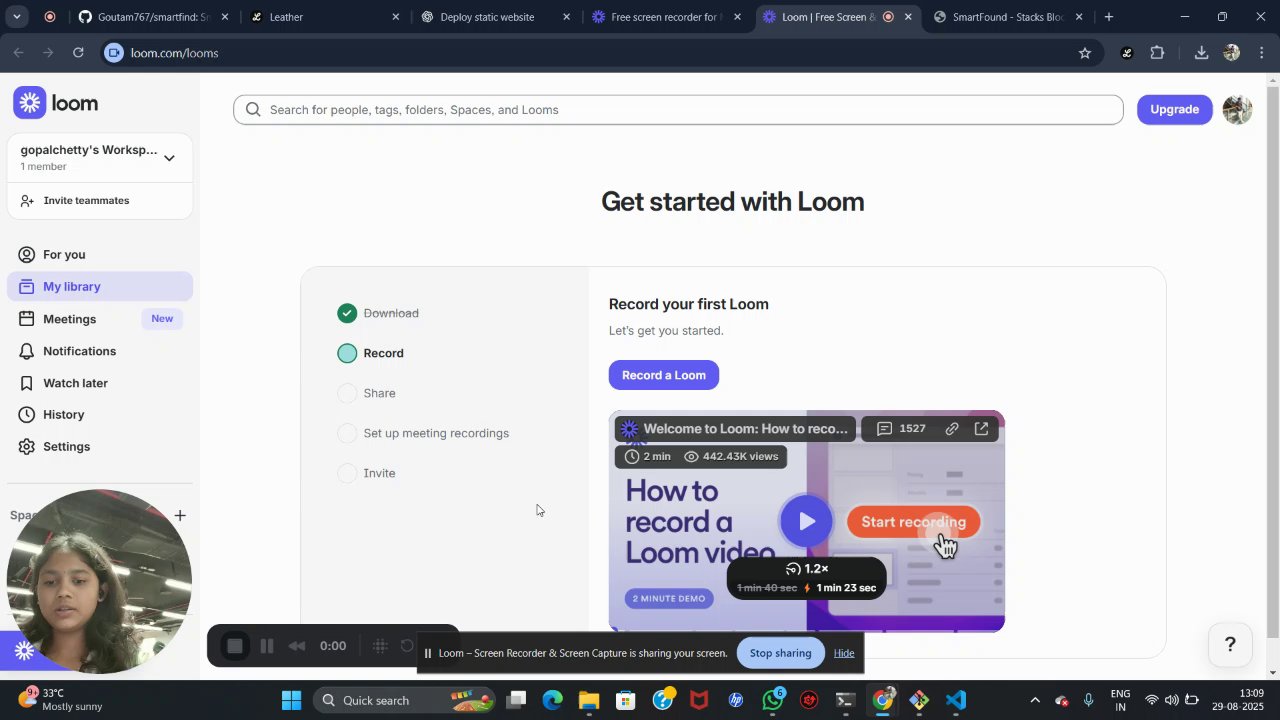Open WhatsApp from taskbar
This screenshot has height=720, width=1280.
click(x=772, y=700)
